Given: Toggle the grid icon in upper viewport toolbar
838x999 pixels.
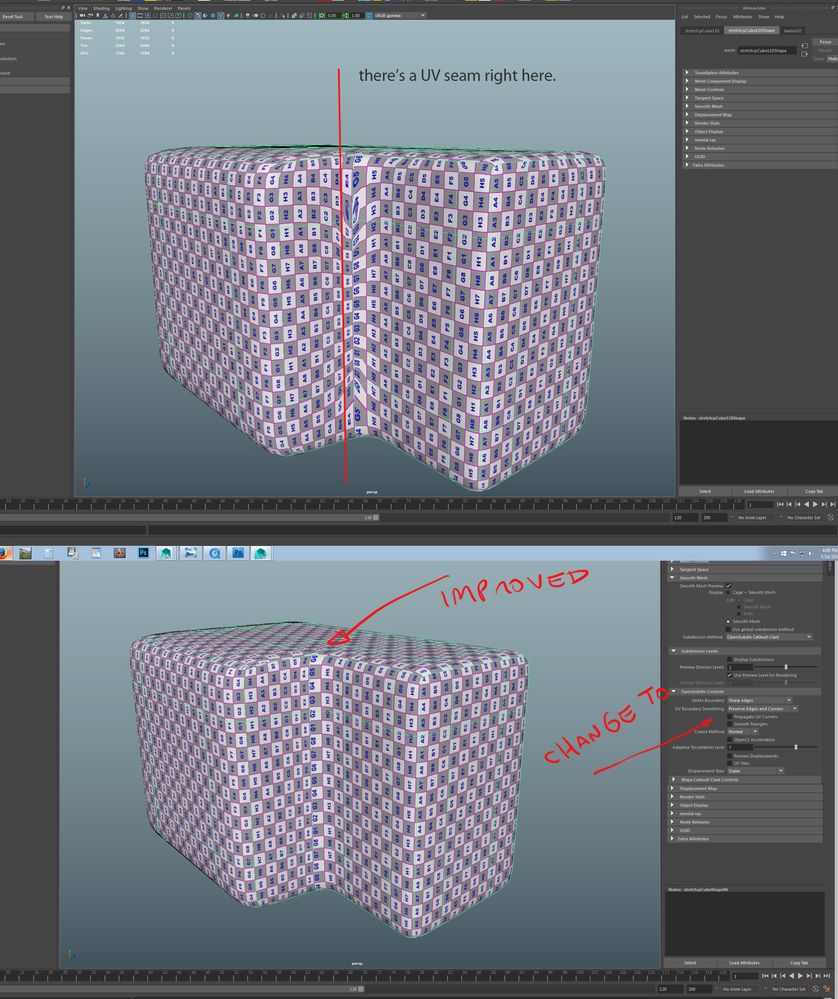Looking at the screenshot, I should [133, 15].
